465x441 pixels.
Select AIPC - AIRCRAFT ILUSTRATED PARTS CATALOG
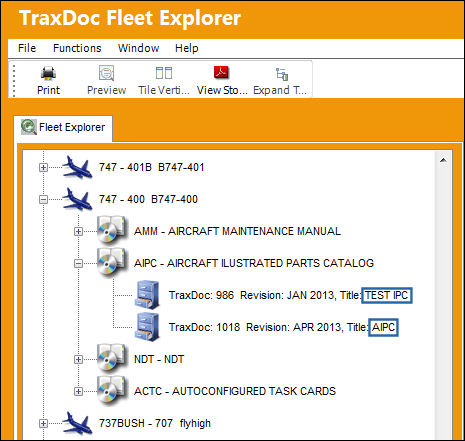[x=254, y=263]
